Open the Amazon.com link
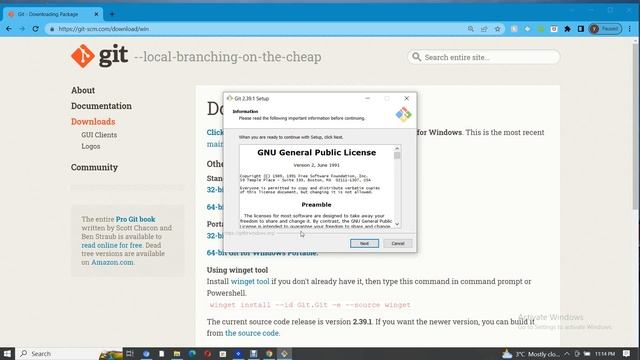The image size is (640, 360). pyautogui.click(x=112, y=262)
